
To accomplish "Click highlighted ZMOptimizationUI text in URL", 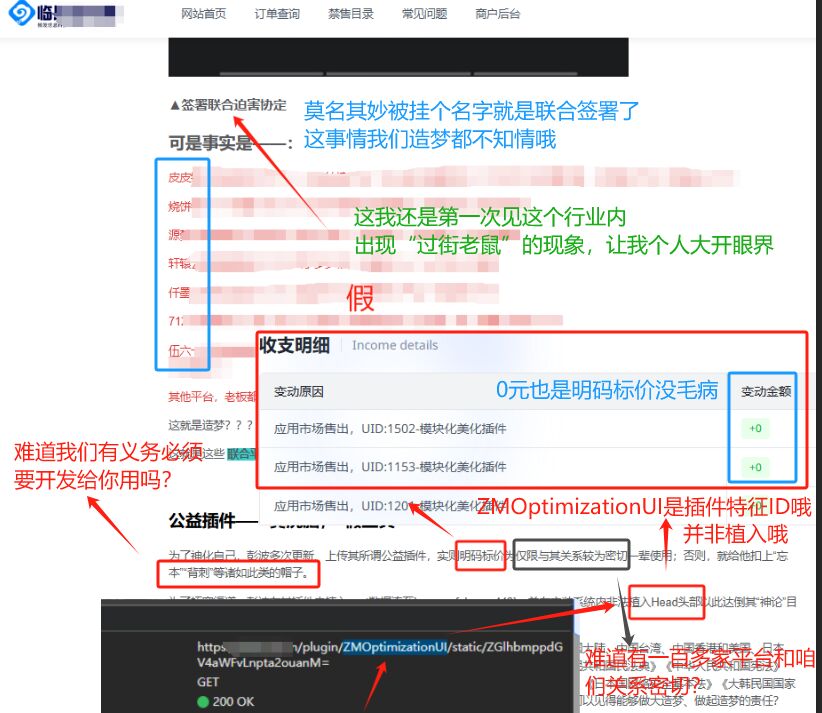I will 394,646.
